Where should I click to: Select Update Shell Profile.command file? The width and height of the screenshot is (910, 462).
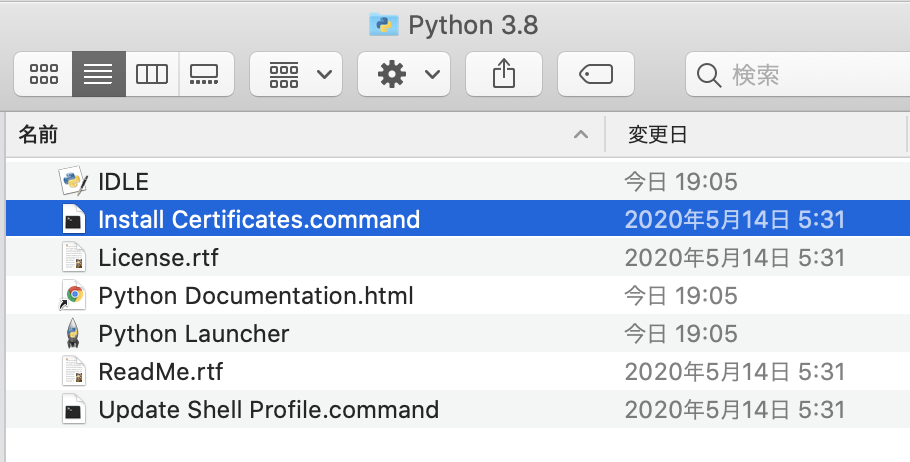(x=458, y=409)
